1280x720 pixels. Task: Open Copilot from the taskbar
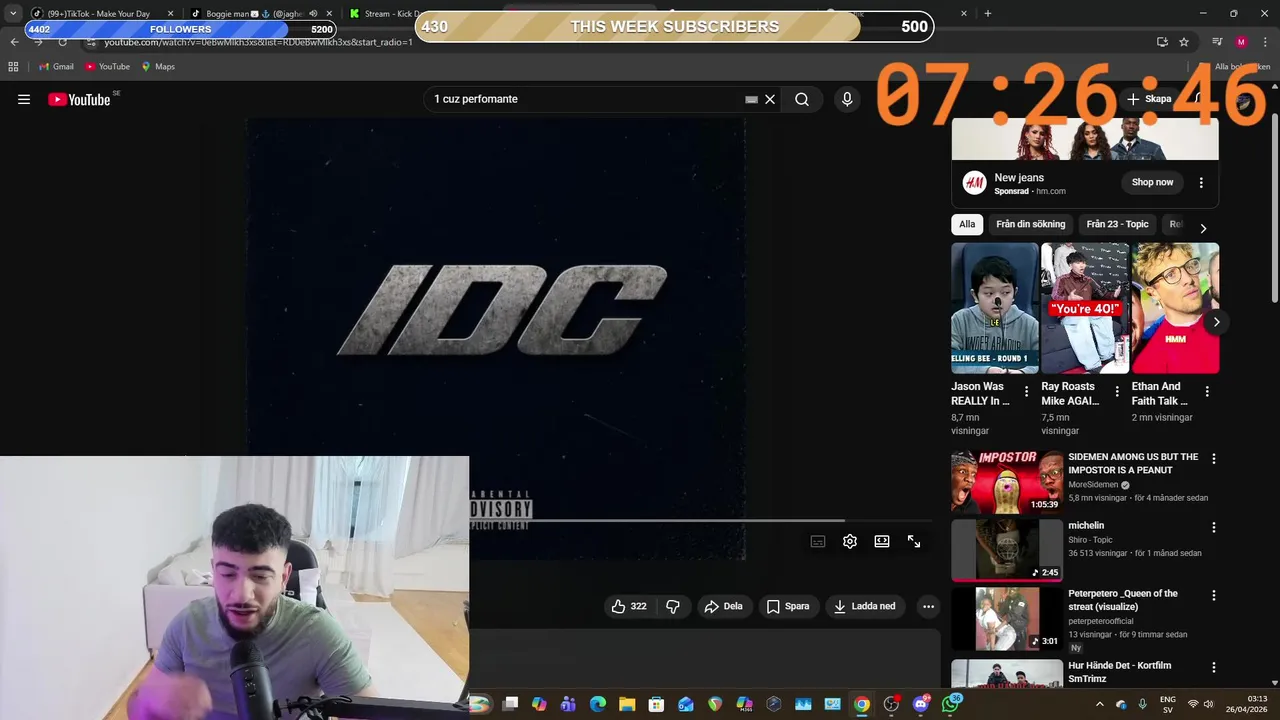539,704
